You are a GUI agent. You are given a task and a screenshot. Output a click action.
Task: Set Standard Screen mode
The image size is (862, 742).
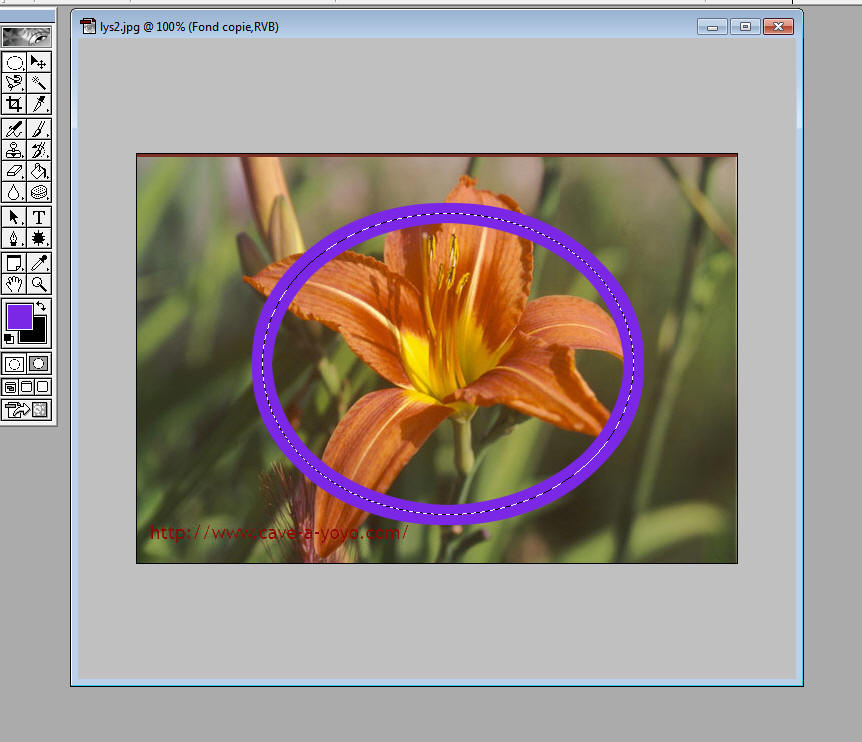[10, 387]
